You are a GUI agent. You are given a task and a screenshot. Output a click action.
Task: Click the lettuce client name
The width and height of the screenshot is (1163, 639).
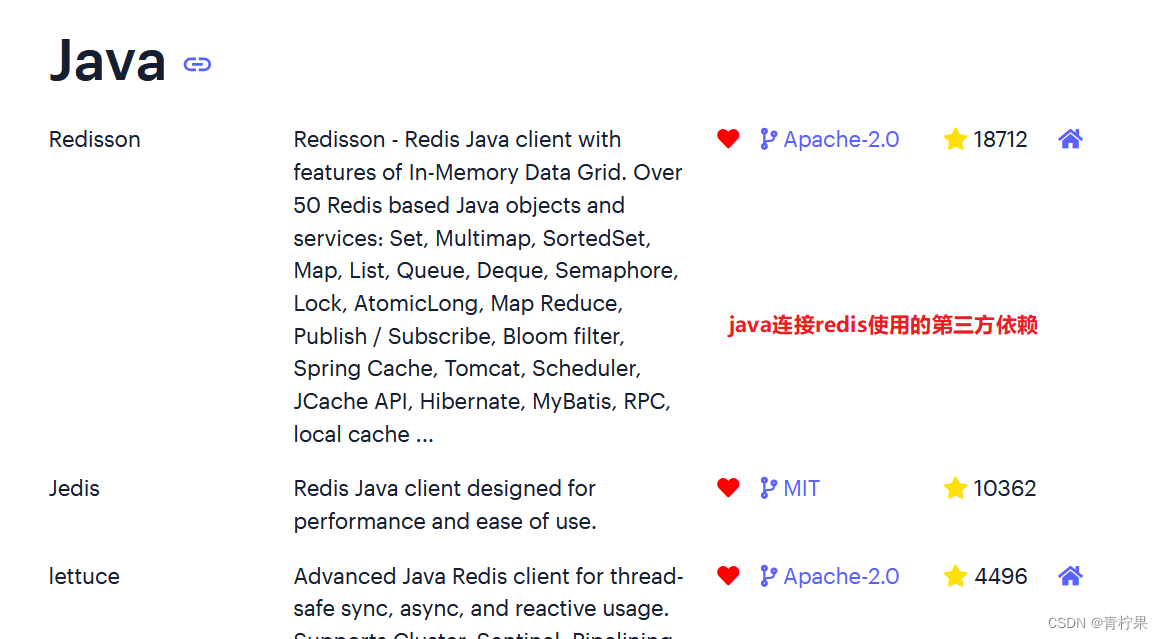(x=85, y=577)
